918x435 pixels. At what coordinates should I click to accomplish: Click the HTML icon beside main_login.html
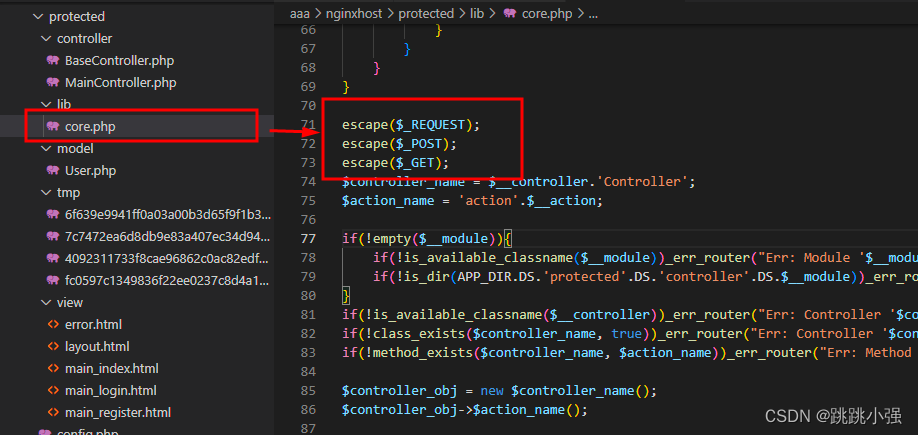coord(53,391)
